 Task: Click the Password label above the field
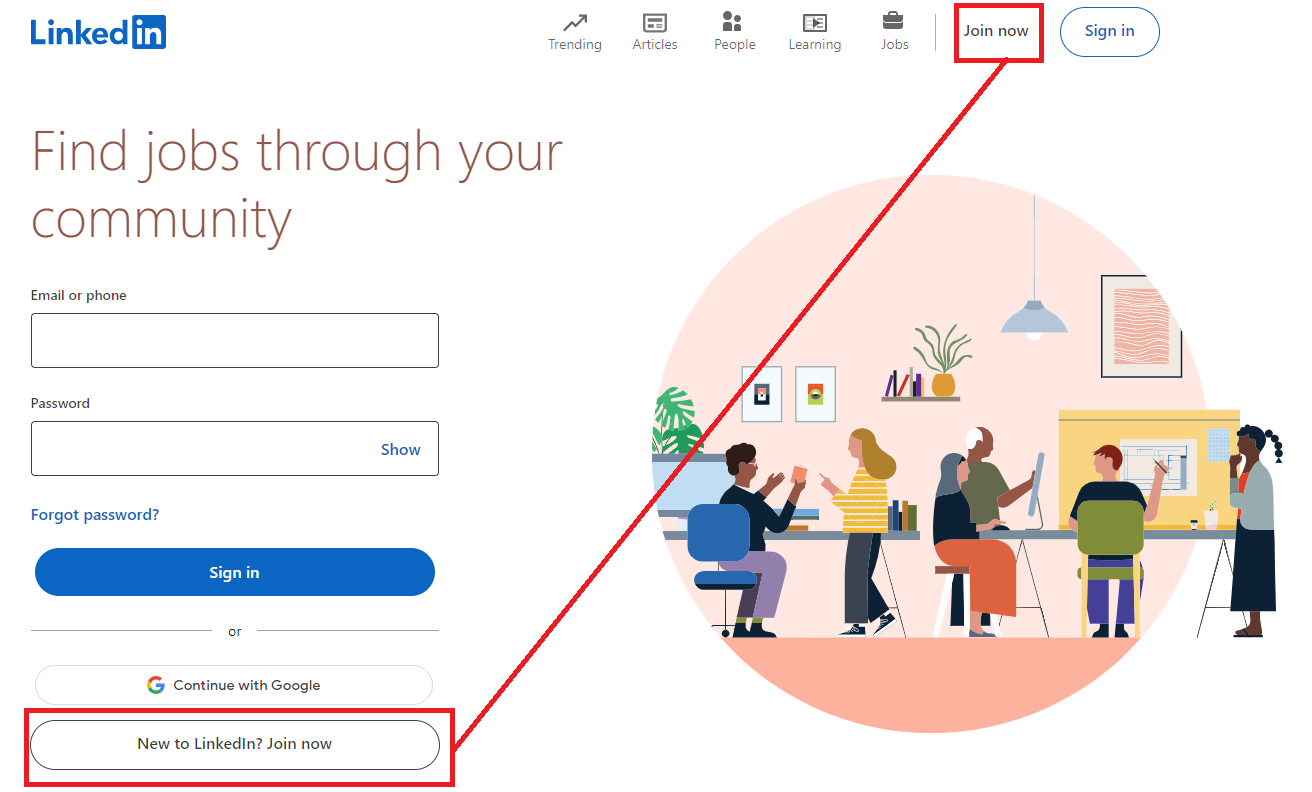60,403
